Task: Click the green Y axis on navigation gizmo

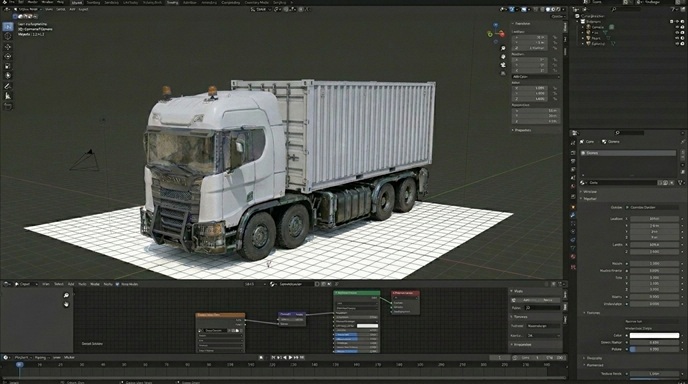Action: pyautogui.click(x=490, y=34)
